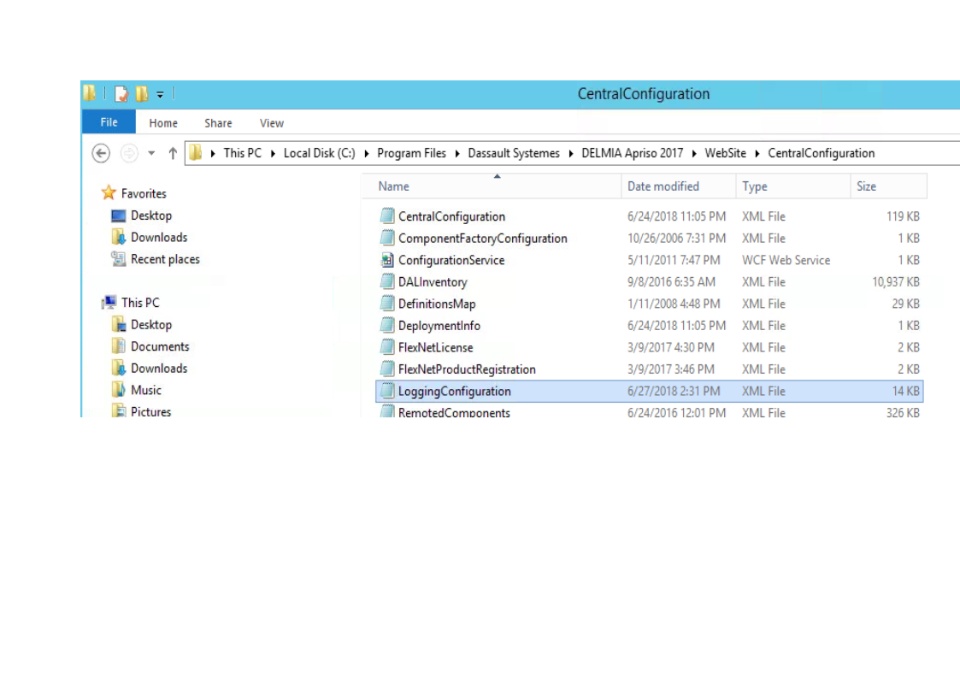Expand the chevron after This PC breadcrumb

273,154
